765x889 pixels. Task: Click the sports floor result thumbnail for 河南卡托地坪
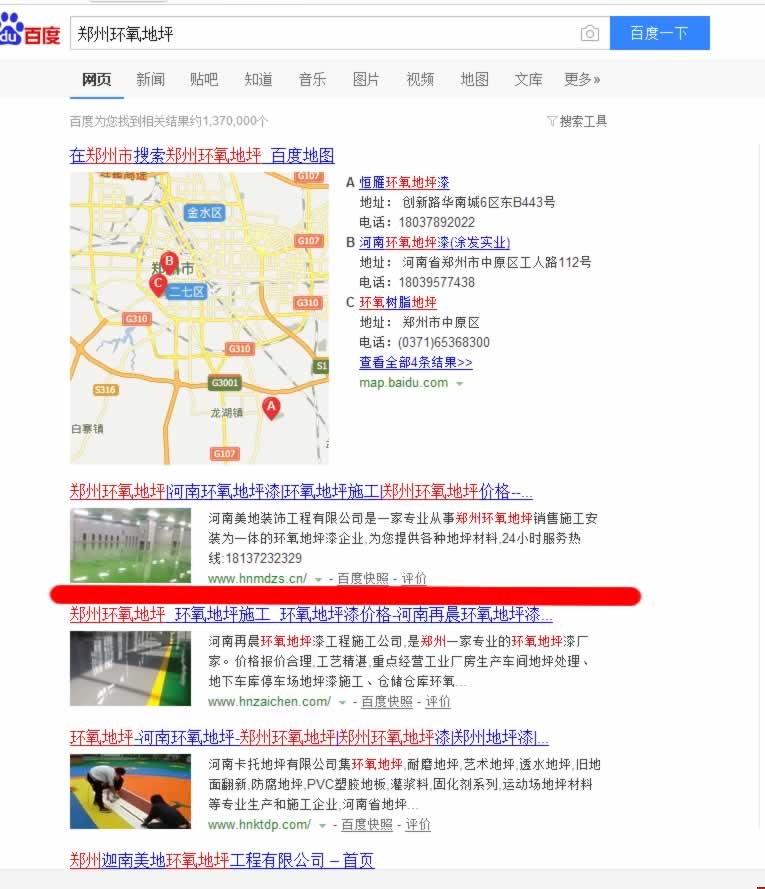[x=130, y=791]
